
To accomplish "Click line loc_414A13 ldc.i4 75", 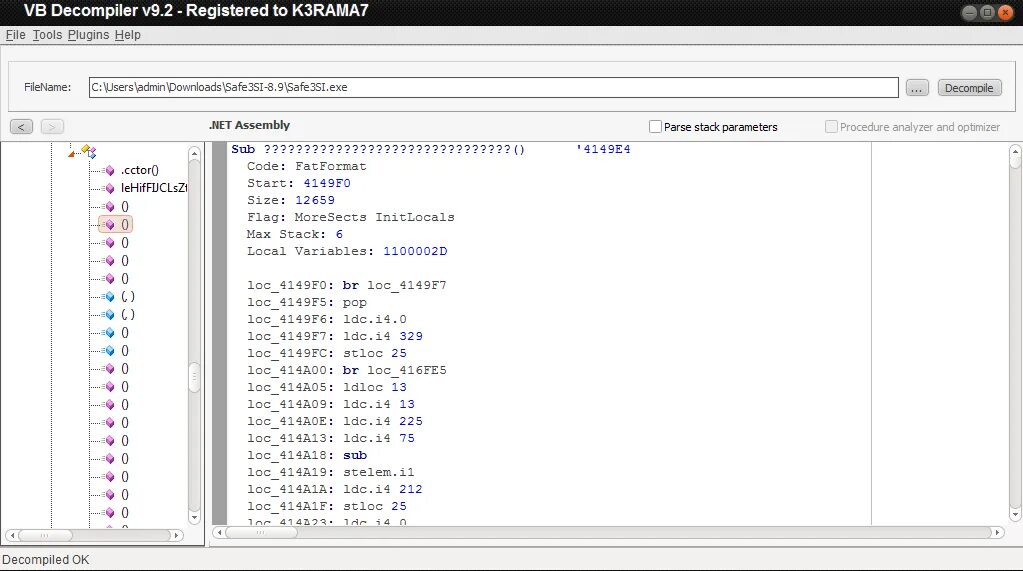I will (331, 438).
